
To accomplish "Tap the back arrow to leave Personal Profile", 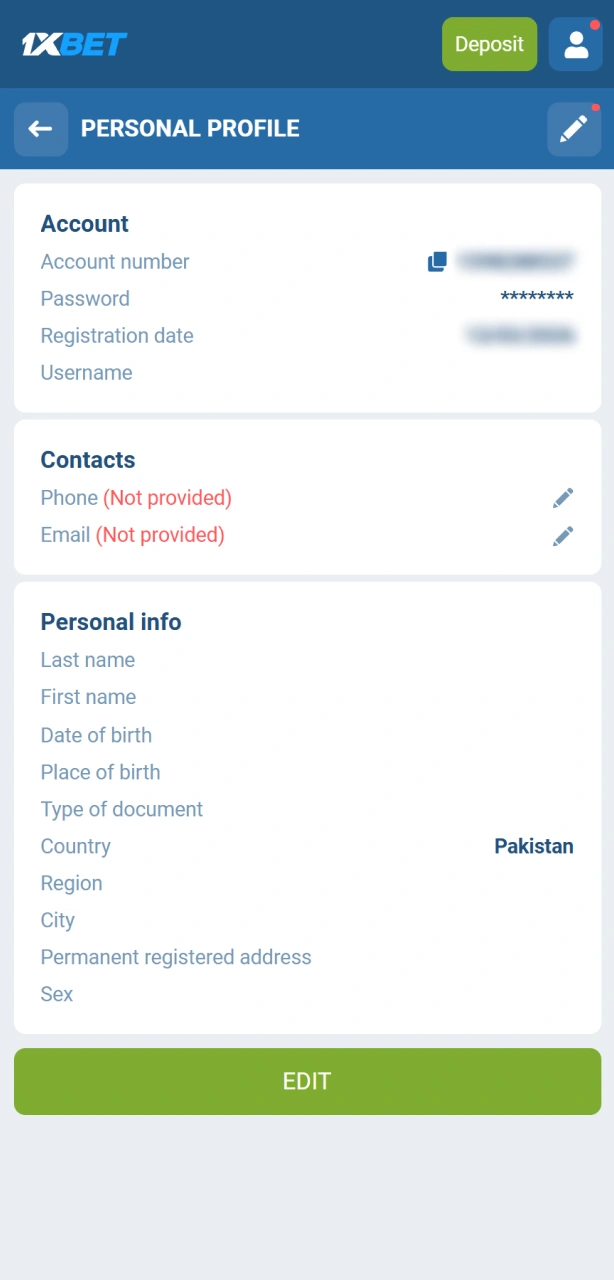I will click(40, 129).
